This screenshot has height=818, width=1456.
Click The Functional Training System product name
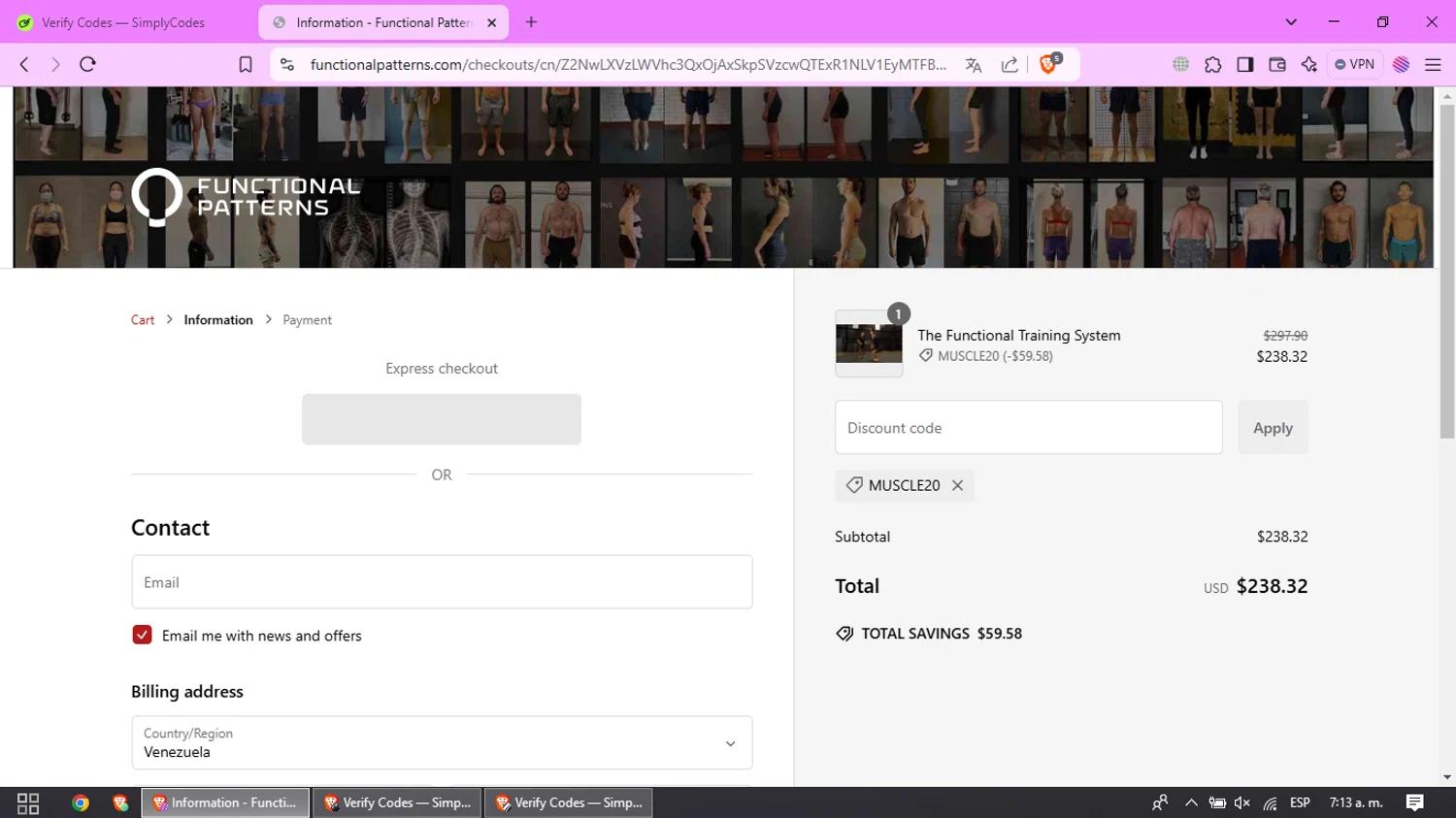[1019, 335]
